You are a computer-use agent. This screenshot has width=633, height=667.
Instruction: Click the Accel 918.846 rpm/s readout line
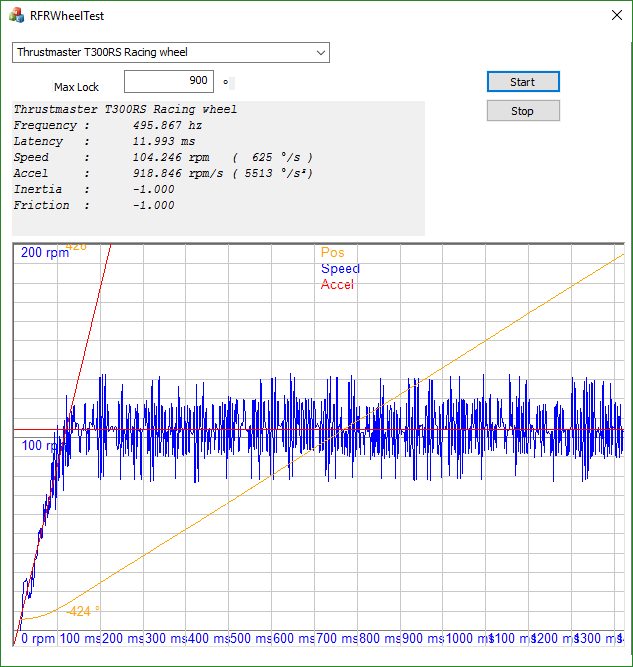160,174
